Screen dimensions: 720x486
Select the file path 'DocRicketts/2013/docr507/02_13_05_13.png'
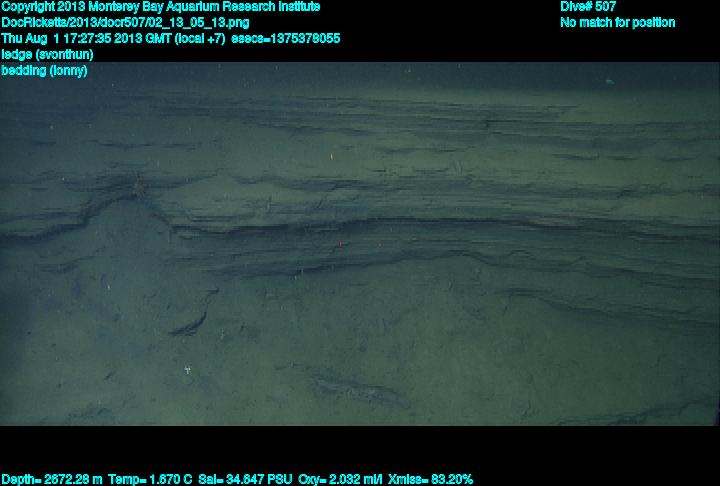click(x=125, y=23)
